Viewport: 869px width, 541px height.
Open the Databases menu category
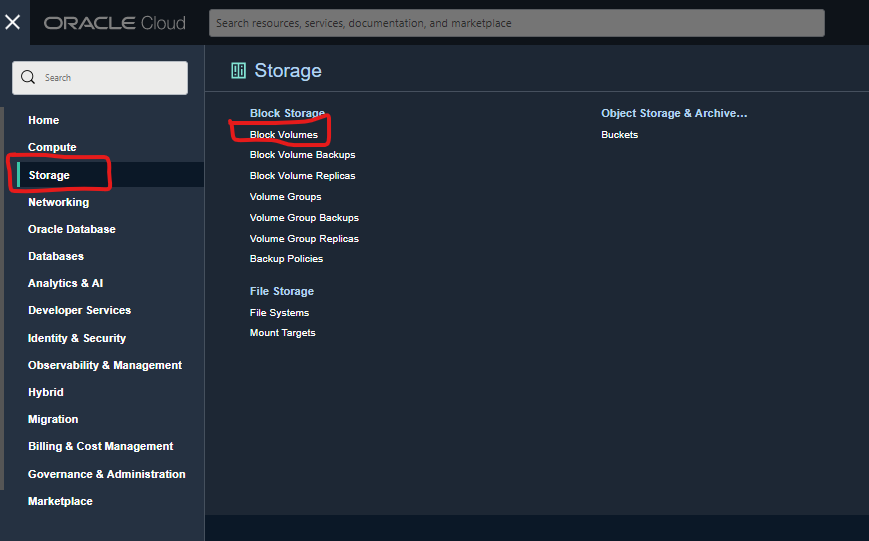click(56, 257)
